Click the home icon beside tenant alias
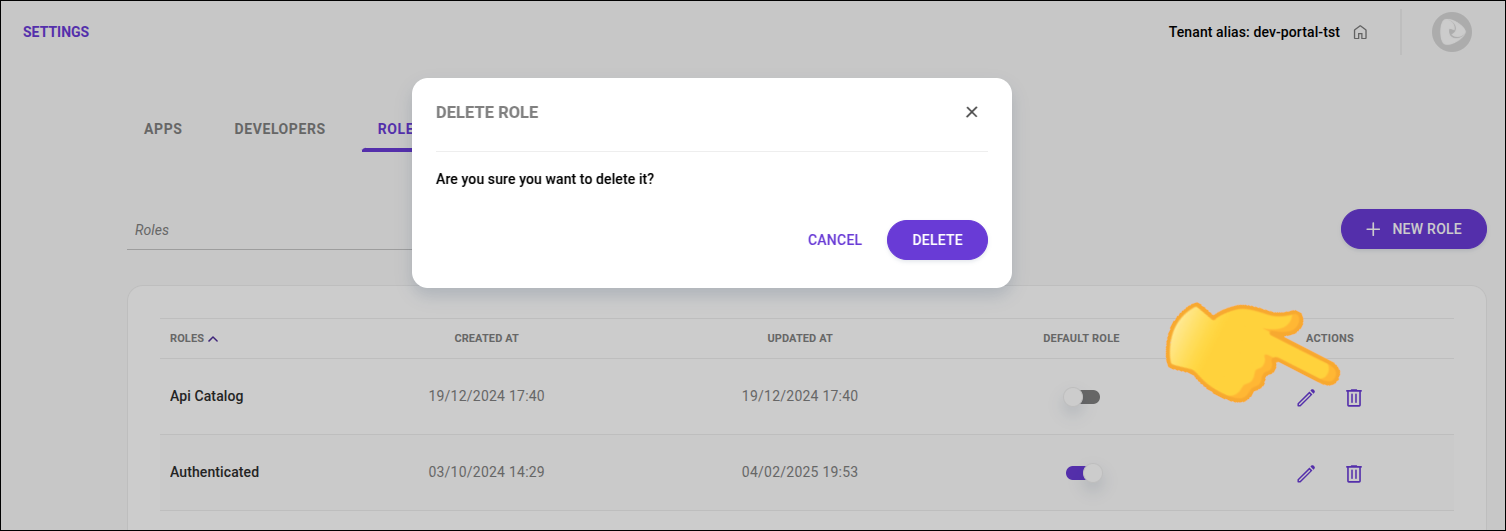The height and width of the screenshot is (531, 1506). (1360, 32)
